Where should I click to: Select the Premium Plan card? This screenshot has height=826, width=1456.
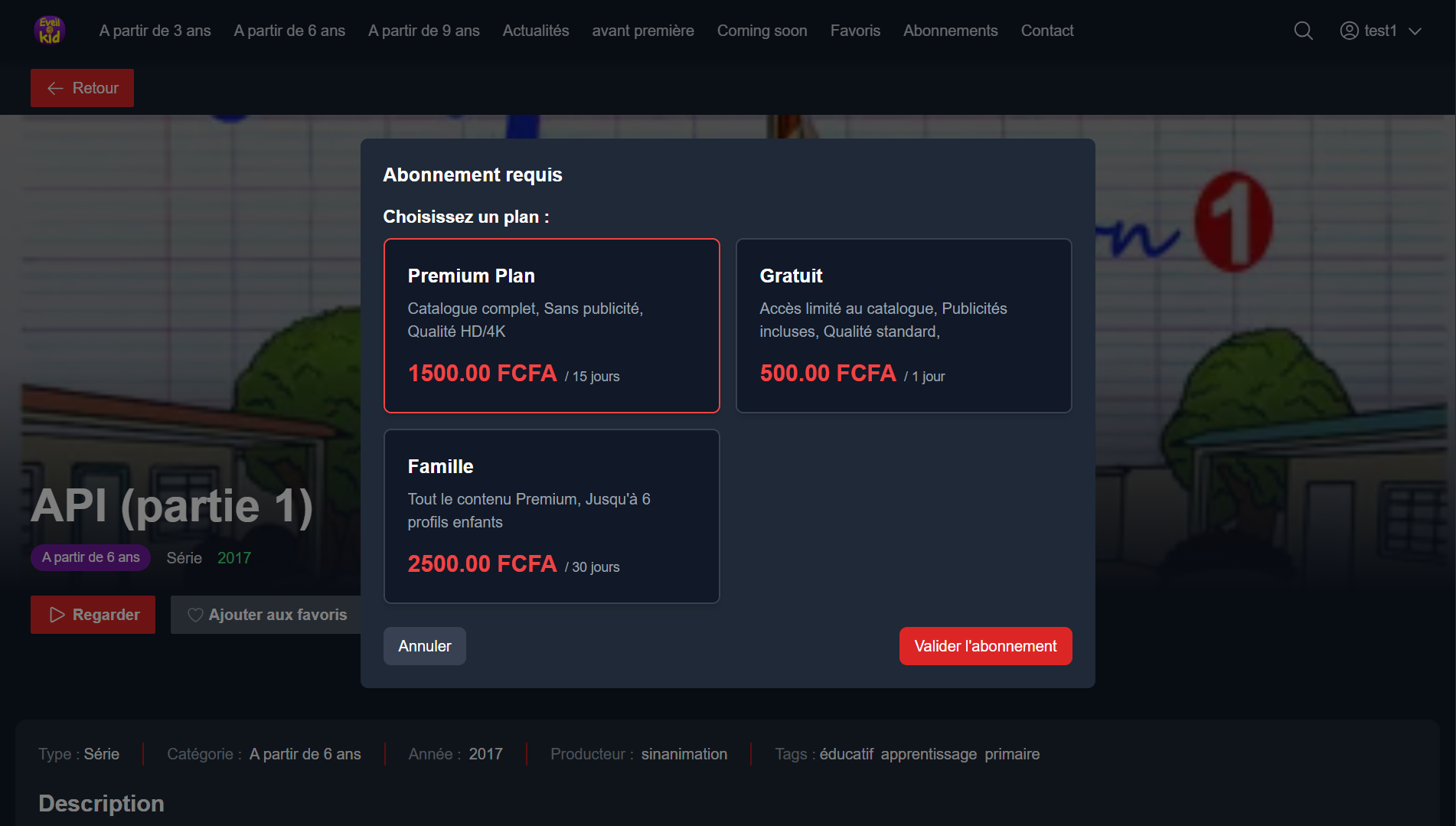point(551,325)
